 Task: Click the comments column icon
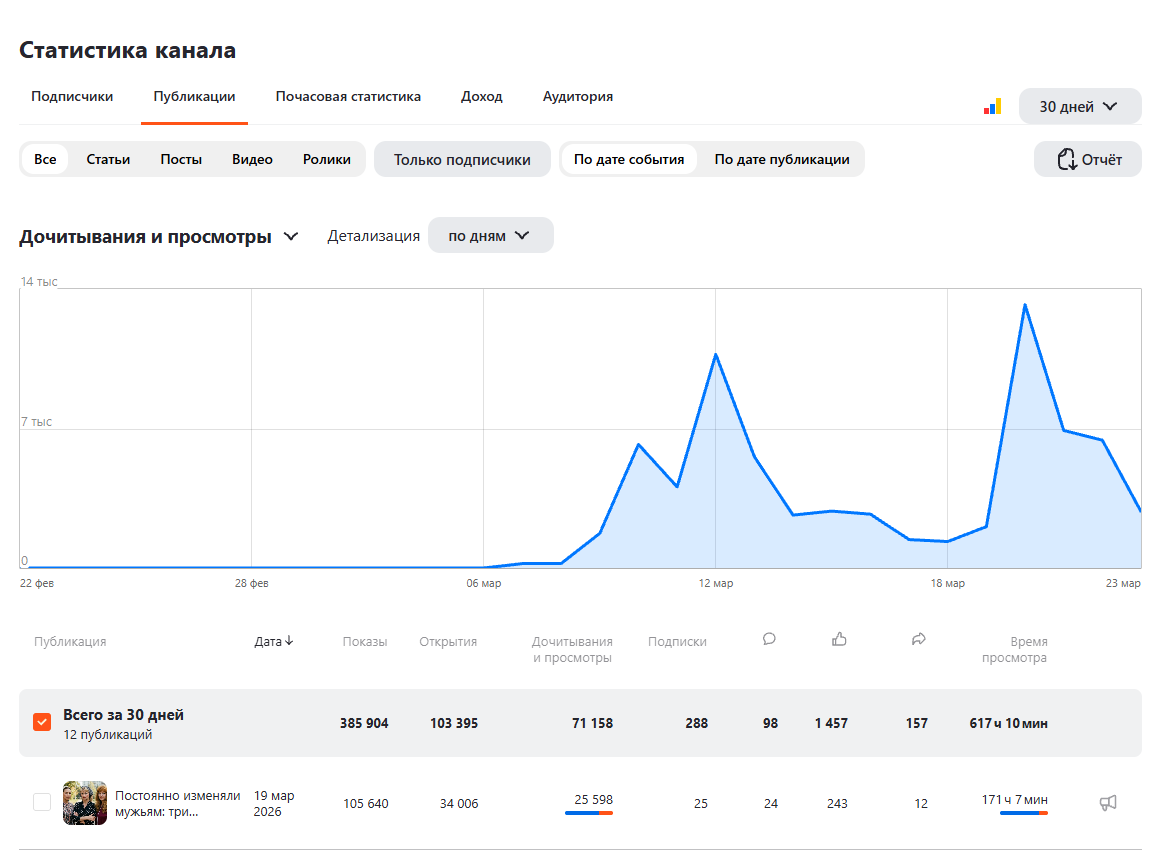(769, 640)
